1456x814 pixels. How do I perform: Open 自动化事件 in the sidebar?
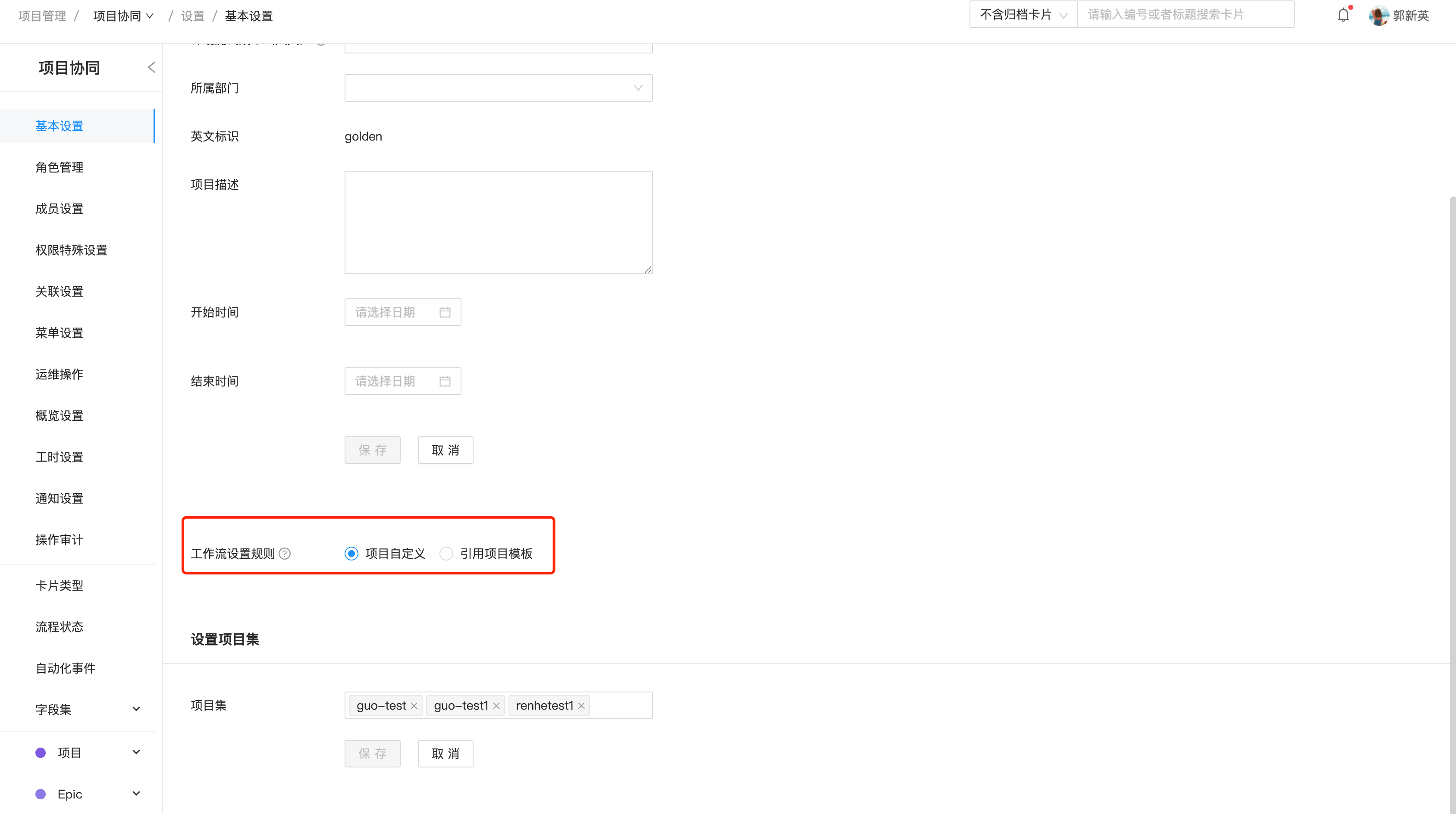point(66,668)
